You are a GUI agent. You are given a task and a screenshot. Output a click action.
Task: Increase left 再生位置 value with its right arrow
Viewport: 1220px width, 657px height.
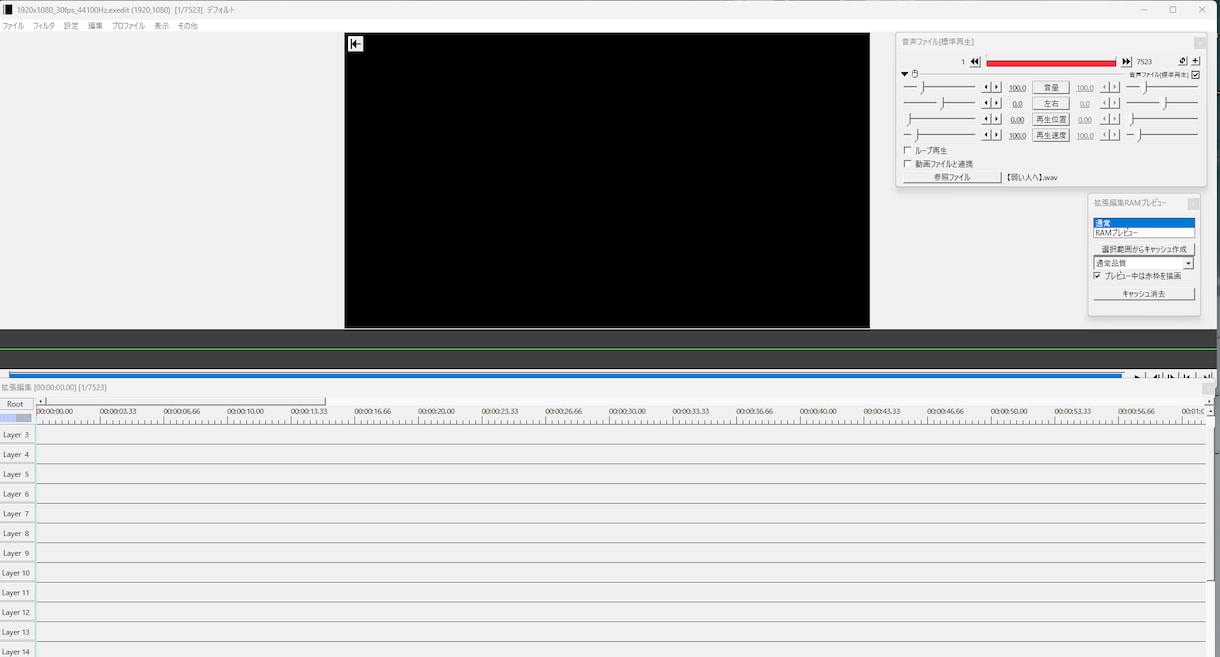pos(996,119)
